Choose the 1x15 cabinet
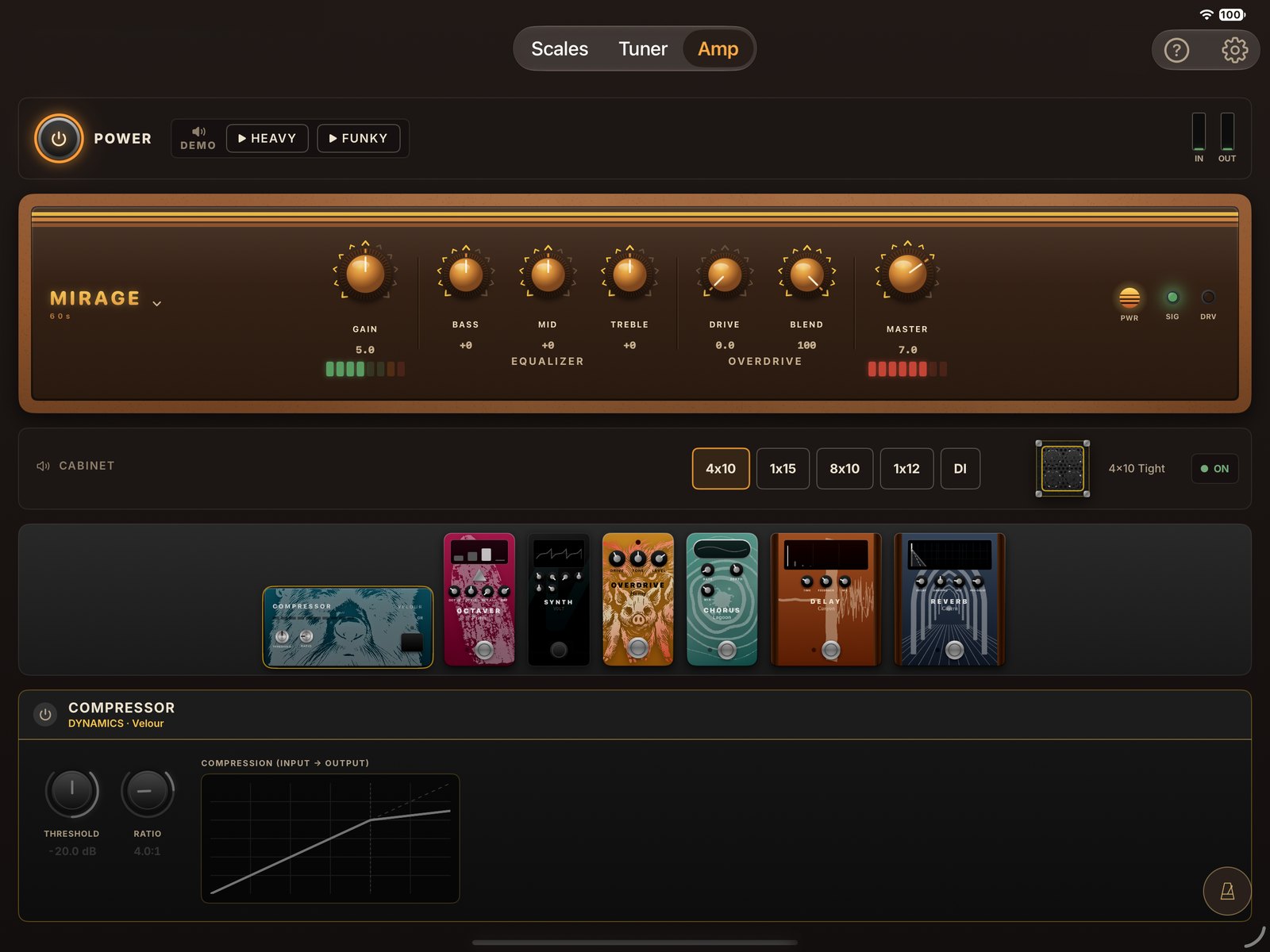 pyautogui.click(x=783, y=468)
